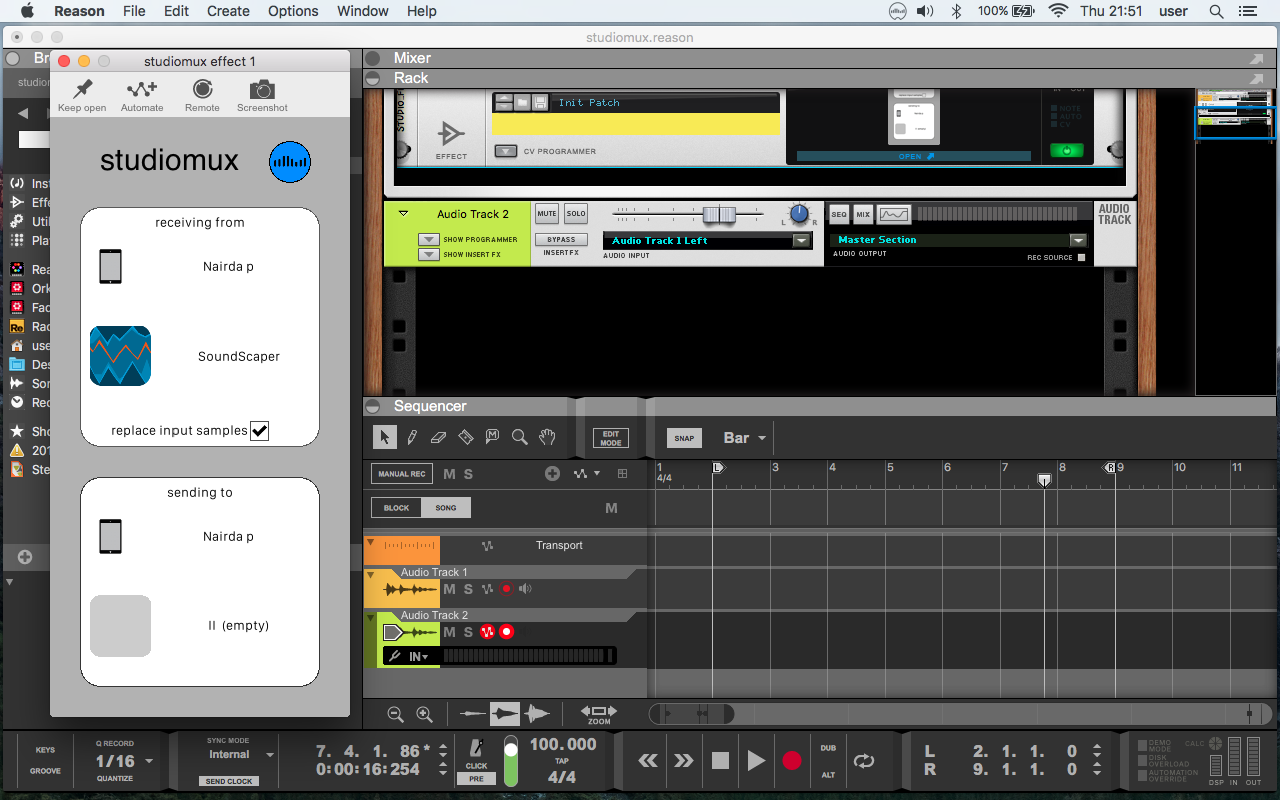Switch to SONG view
Image resolution: width=1280 pixels, height=800 pixels.
446,508
